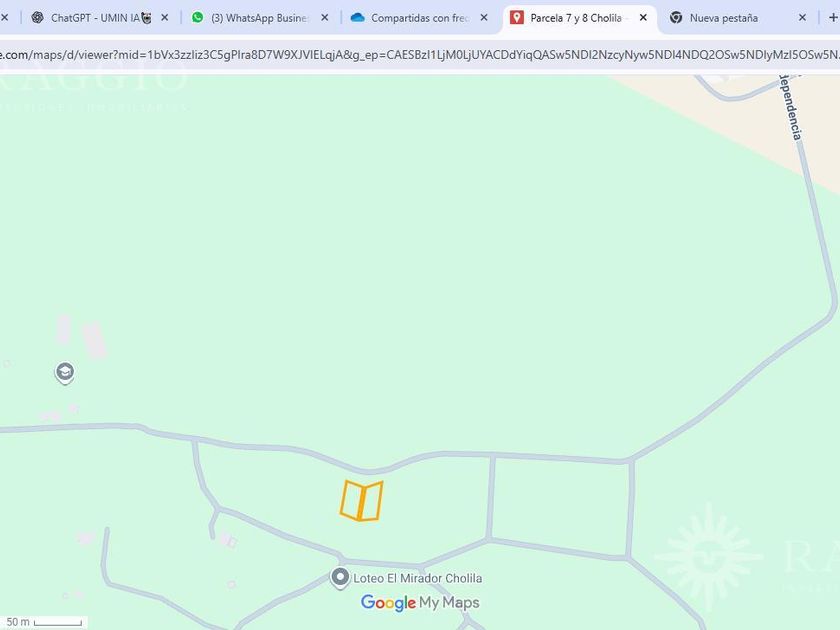Close the Compartidas con frecuencia tab

click(x=484, y=18)
